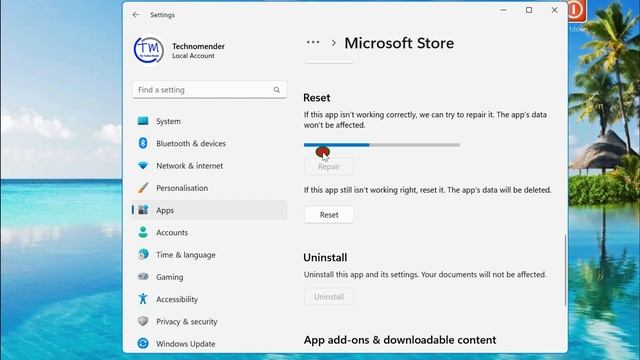The image size is (640, 360).
Task: Click the Microsoft Store page title
Action: click(x=399, y=43)
